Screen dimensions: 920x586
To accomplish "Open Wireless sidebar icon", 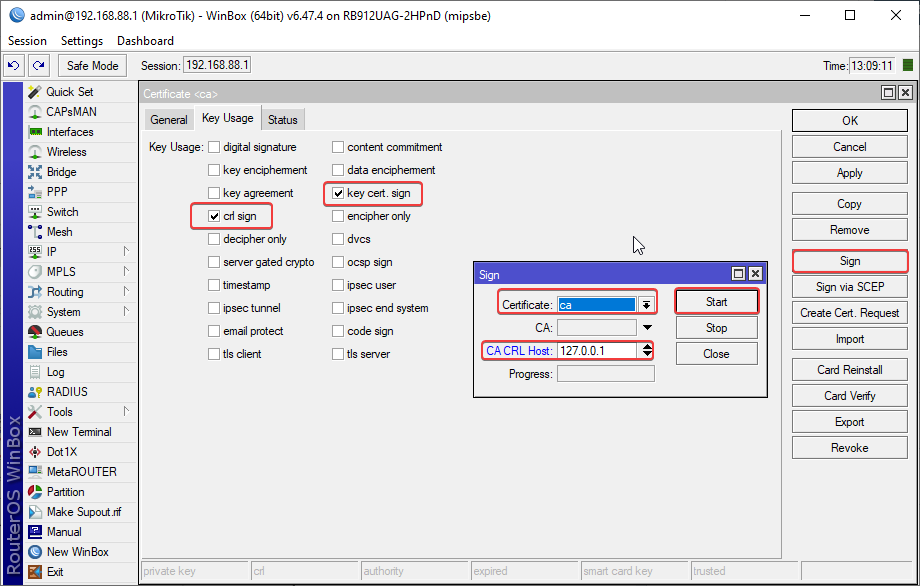I will 35,152.
